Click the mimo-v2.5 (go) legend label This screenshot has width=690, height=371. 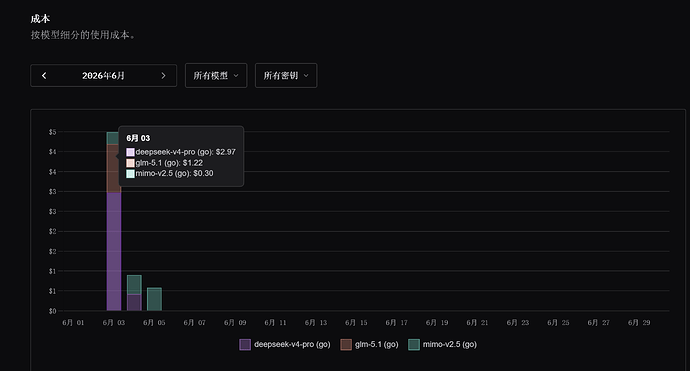pyautogui.click(x=450, y=345)
